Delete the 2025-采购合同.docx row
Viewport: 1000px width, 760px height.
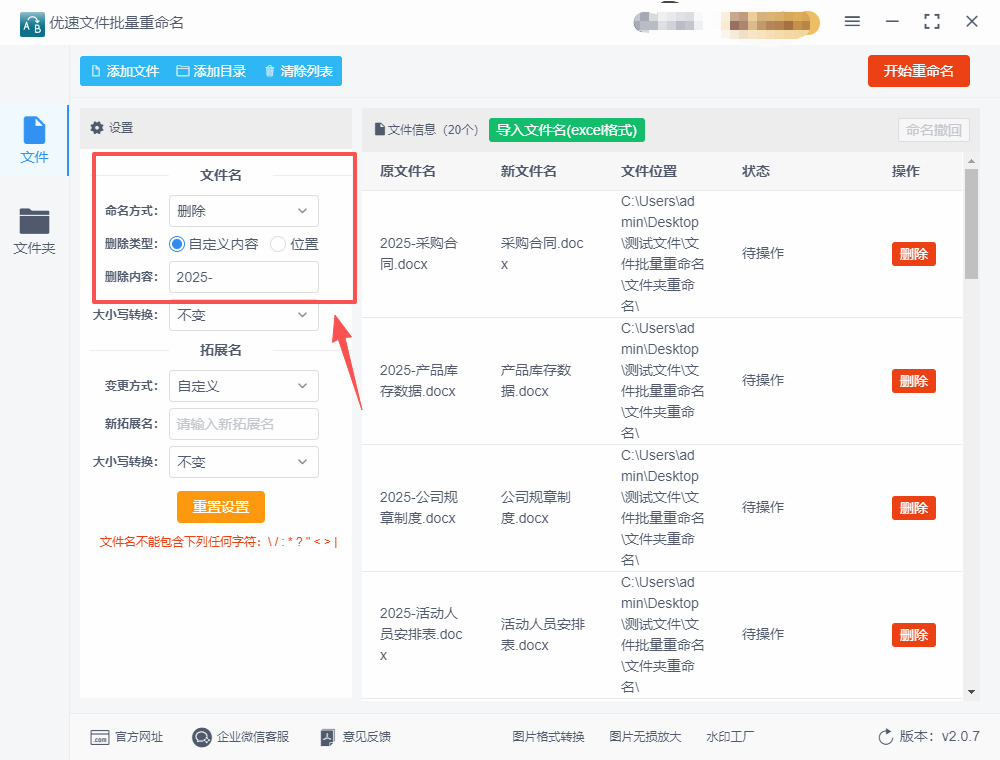coord(913,254)
